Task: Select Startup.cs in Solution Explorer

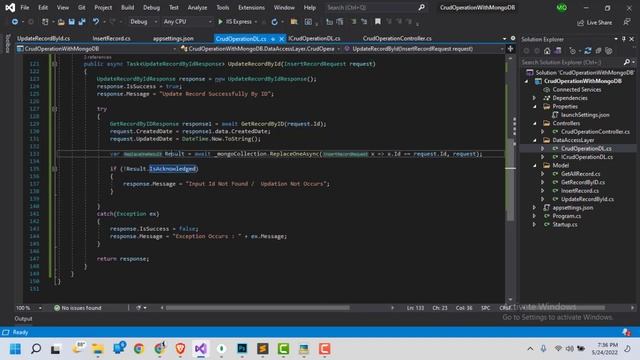Action: coord(565,224)
